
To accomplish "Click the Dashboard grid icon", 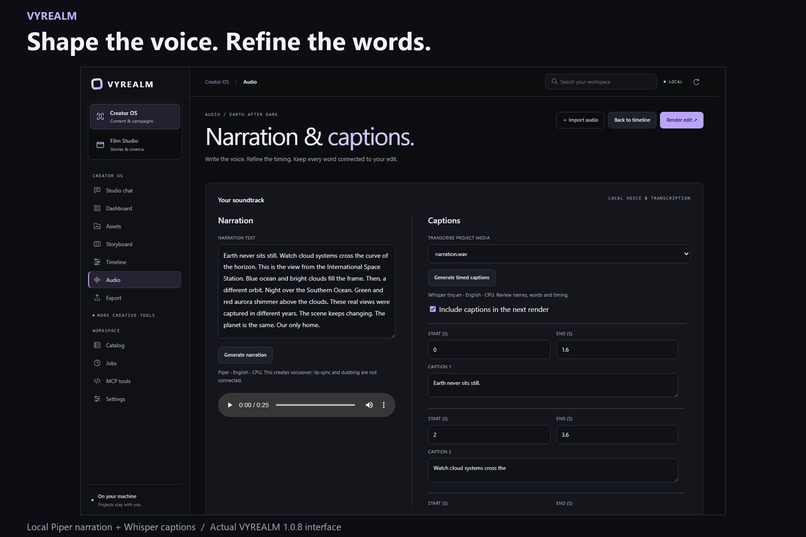I will tap(97, 208).
